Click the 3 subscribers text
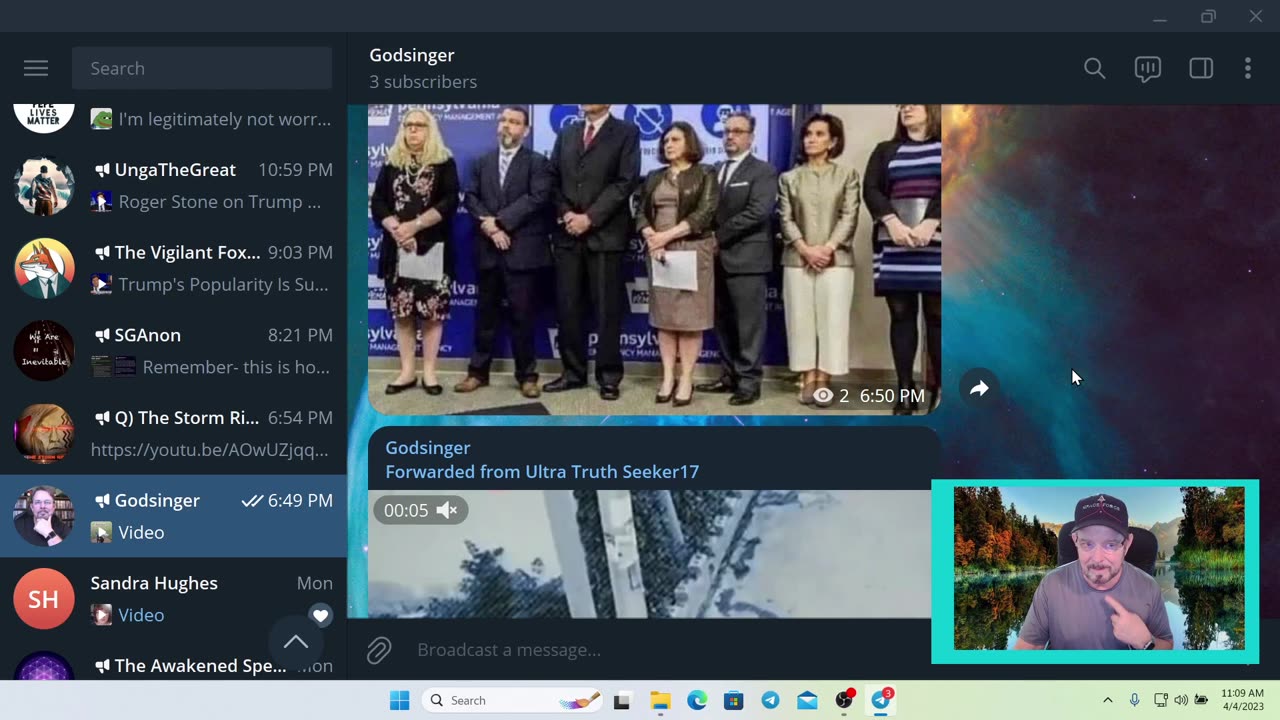The image size is (1280, 720). pos(423,82)
